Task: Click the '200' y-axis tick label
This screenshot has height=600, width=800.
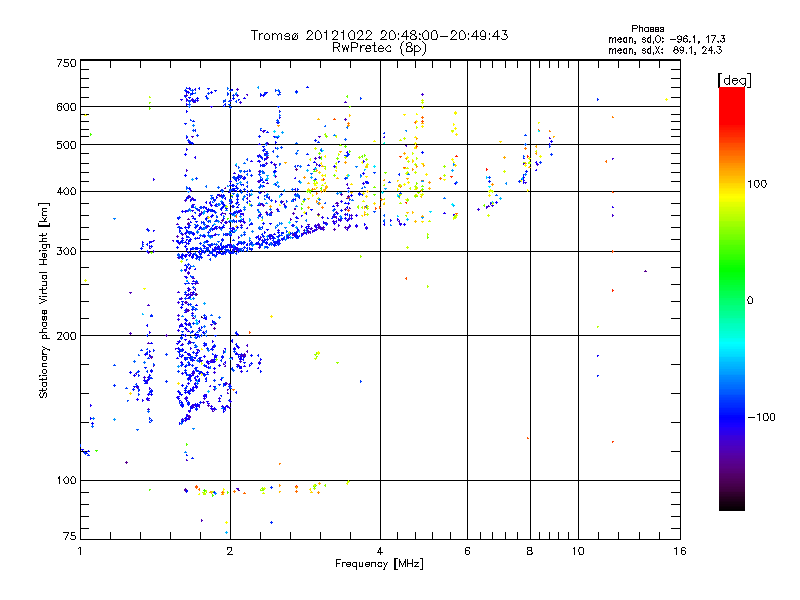Action: pyautogui.click(x=66, y=336)
